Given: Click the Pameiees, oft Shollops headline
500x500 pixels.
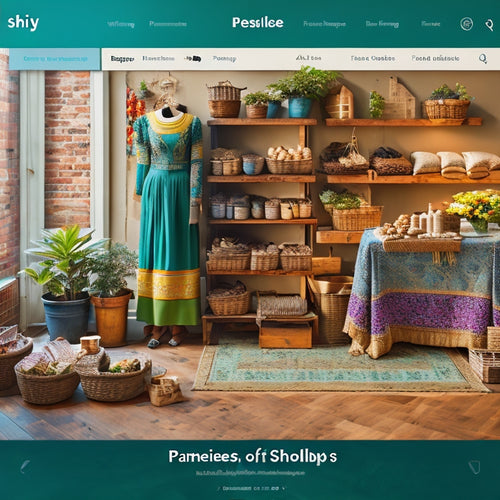Looking at the screenshot, I should click(x=252, y=456).
